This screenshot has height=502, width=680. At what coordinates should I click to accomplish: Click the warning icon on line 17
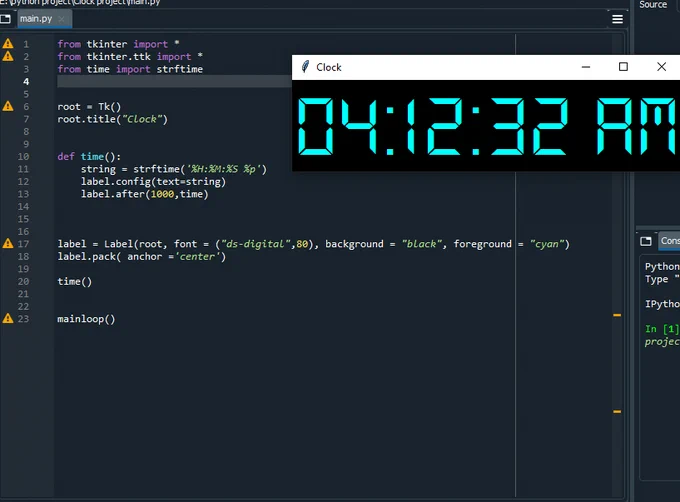point(8,243)
